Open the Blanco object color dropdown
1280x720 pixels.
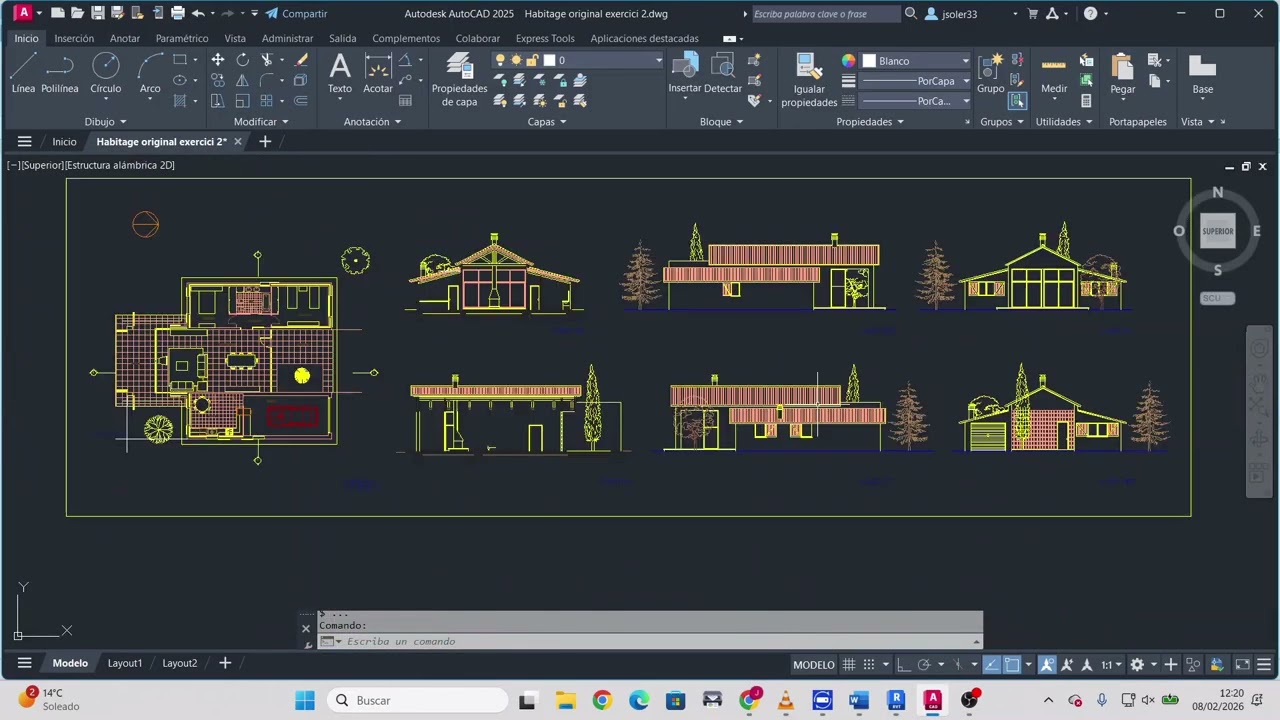(x=916, y=61)
